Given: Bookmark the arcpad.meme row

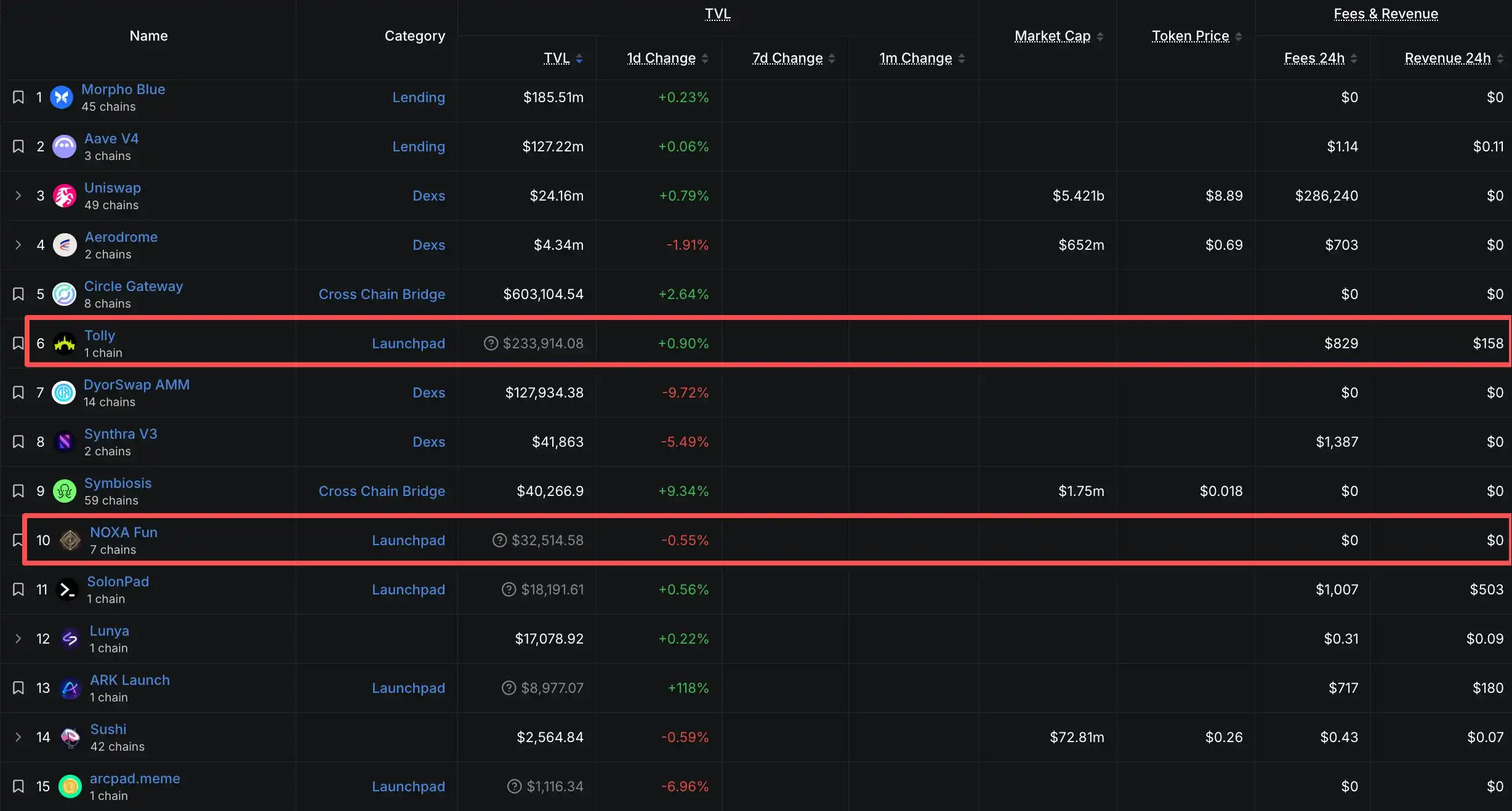Looking at the screenshot, I should click(18, 786).
